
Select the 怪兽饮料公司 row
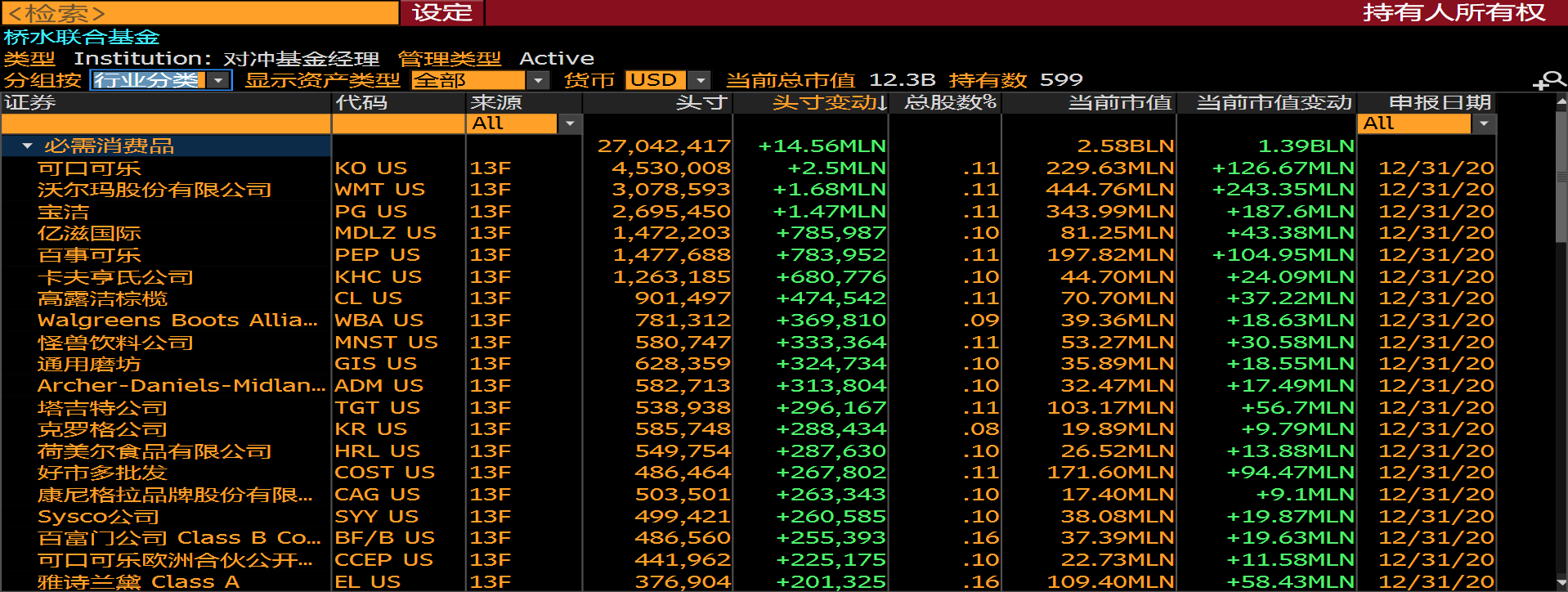(x=748, y=342)
